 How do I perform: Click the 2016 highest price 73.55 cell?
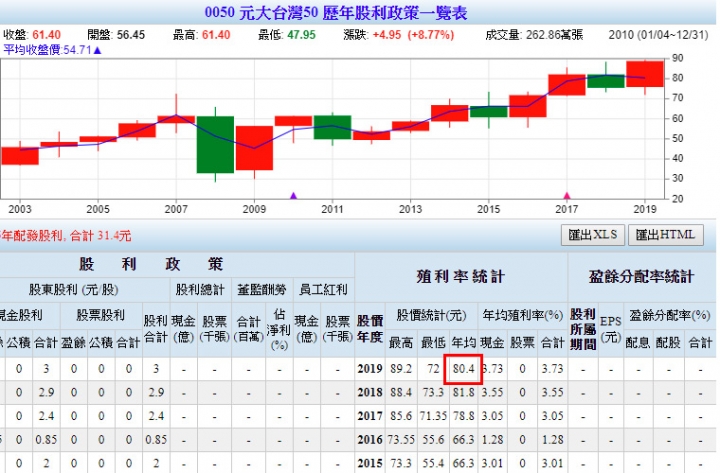(x=401, y=440)
